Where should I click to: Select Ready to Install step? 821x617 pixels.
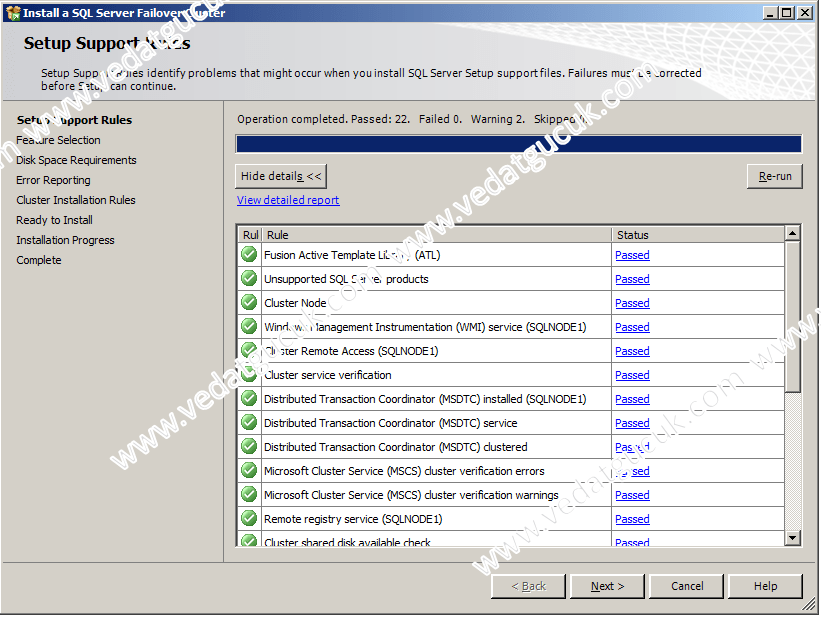(54, 220)
